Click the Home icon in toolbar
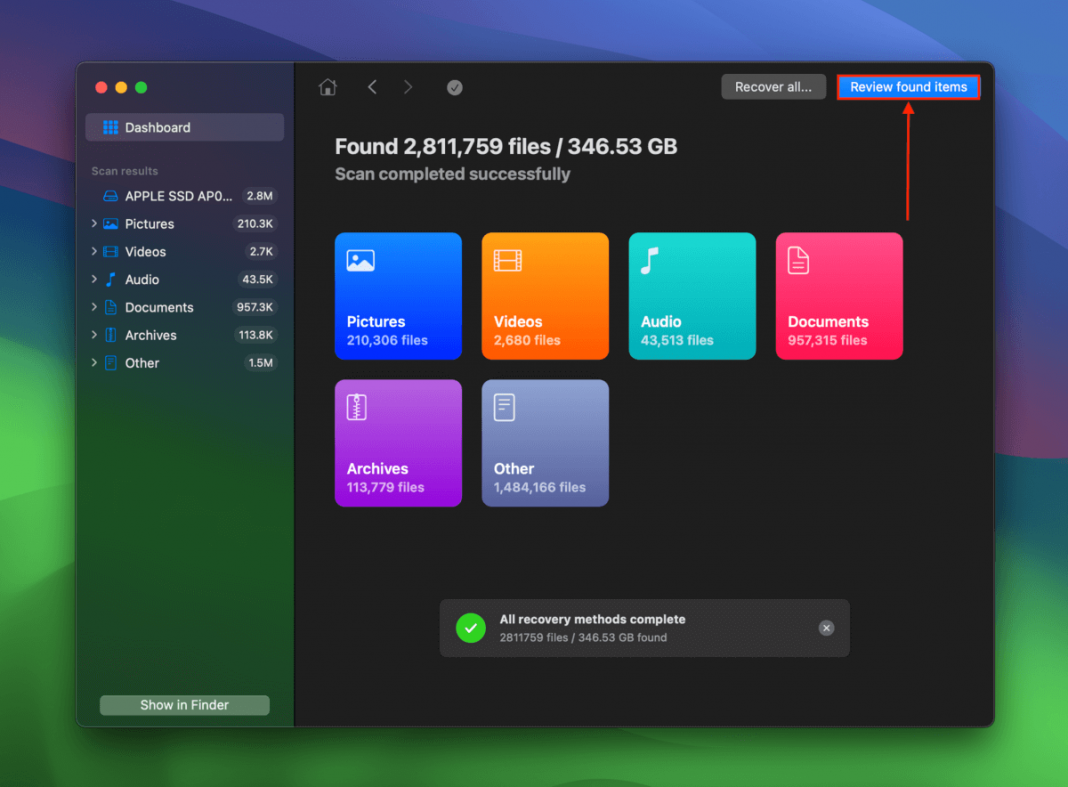 pyautogui.click(x=327, y=88)
